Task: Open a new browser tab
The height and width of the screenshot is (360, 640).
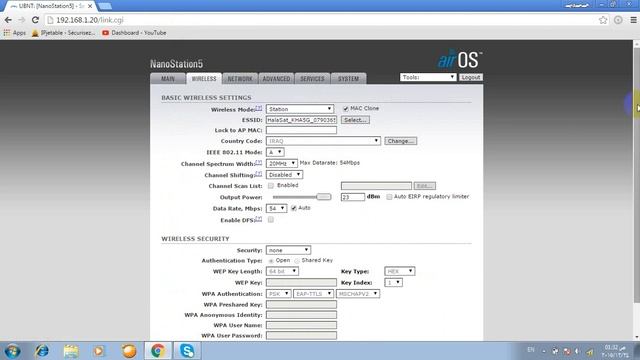Action: point(105,6)
